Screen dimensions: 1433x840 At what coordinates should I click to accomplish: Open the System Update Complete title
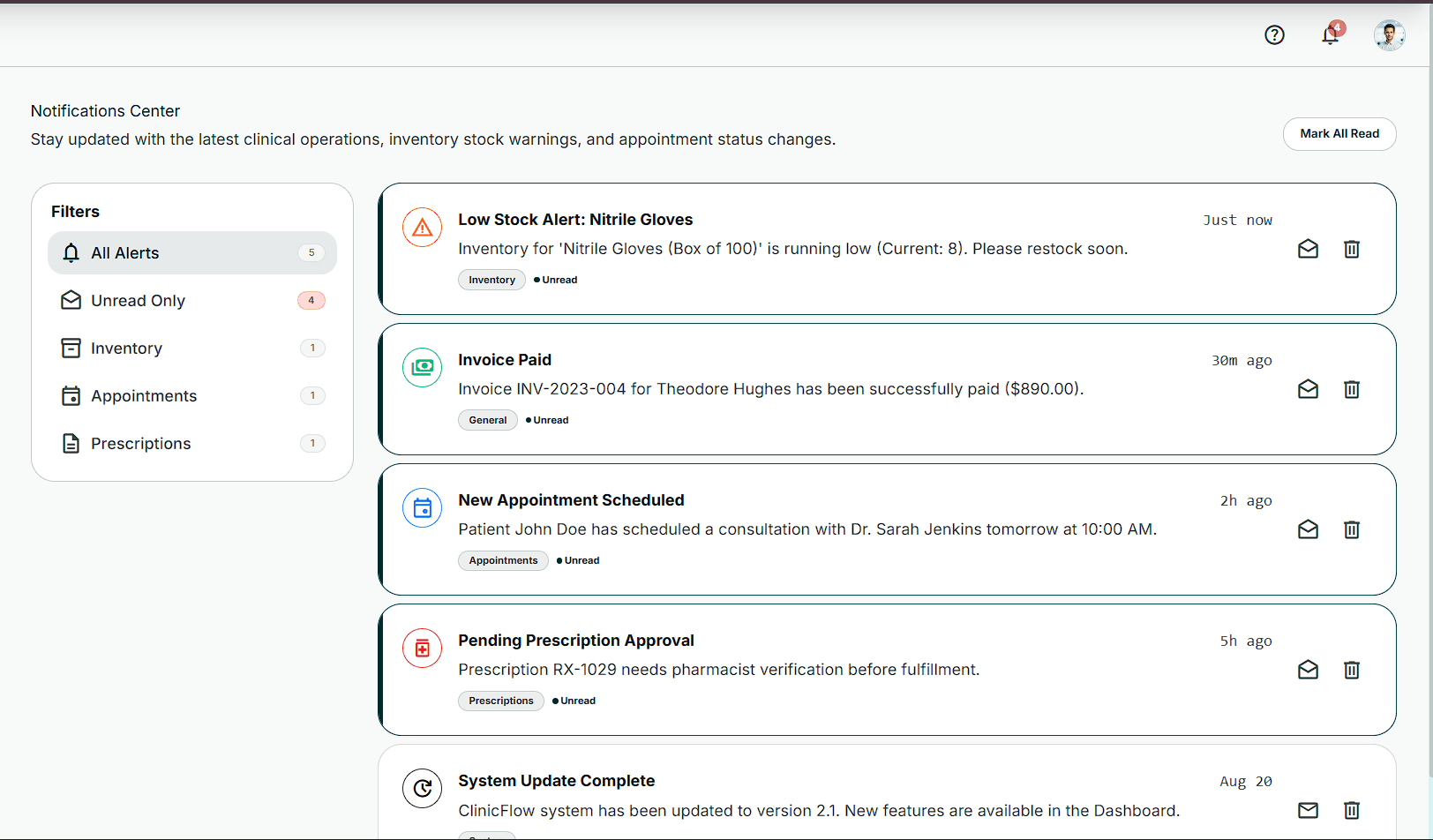tap(556, 781)
